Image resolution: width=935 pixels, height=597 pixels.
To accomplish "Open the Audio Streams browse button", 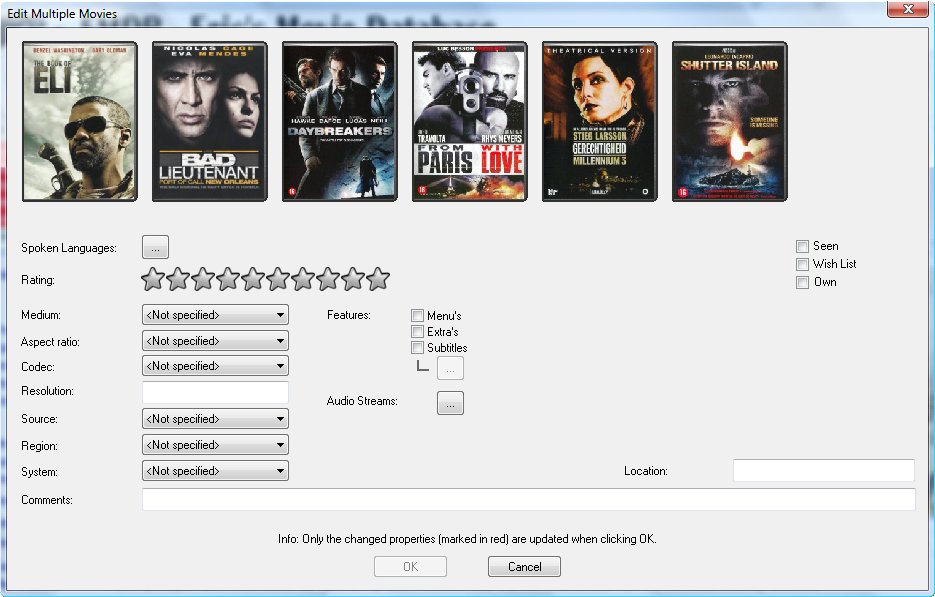I will pyautogui.click(x=450, y=402).
